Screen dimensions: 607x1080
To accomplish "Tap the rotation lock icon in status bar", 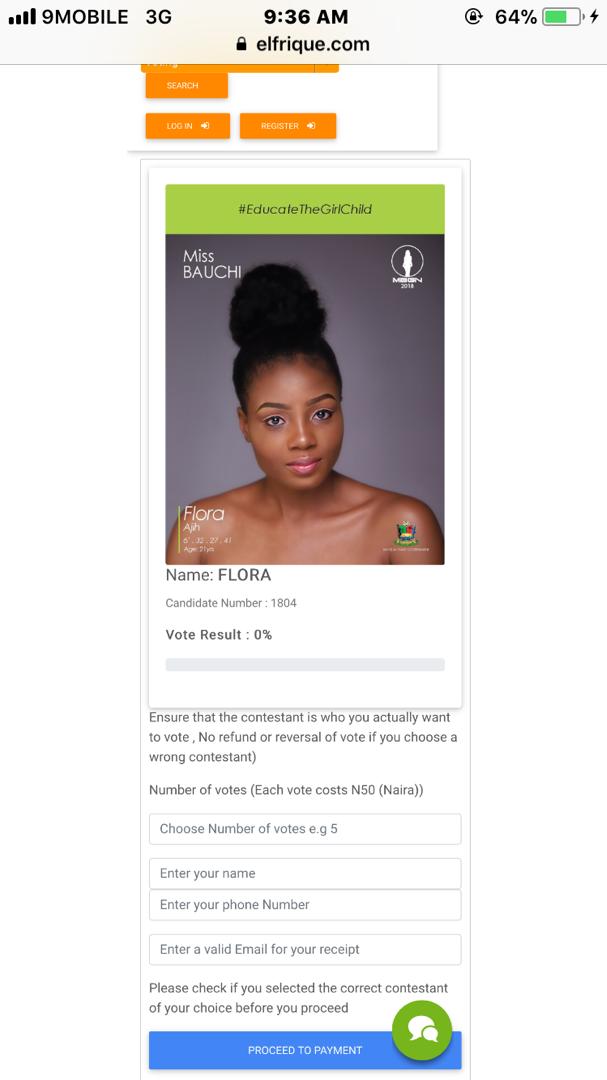I will (x=474, y=17).
